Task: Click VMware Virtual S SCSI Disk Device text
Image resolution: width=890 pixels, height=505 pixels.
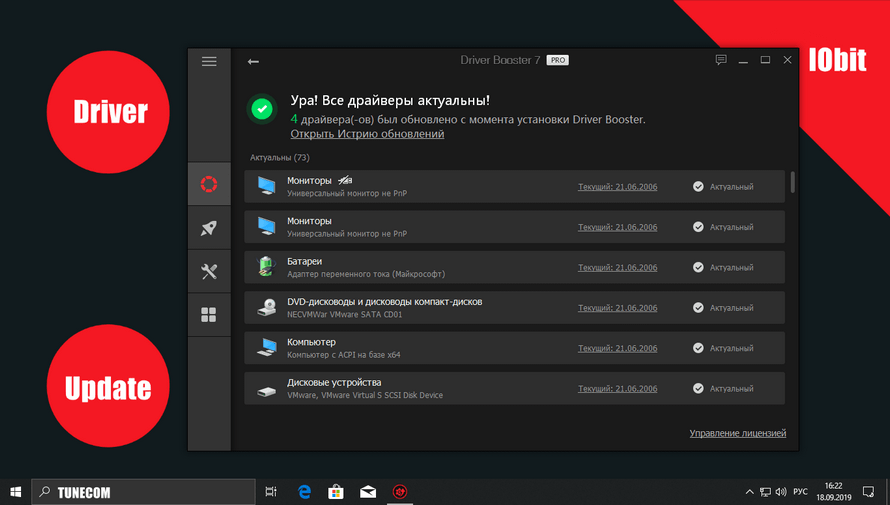Action: 365,395
